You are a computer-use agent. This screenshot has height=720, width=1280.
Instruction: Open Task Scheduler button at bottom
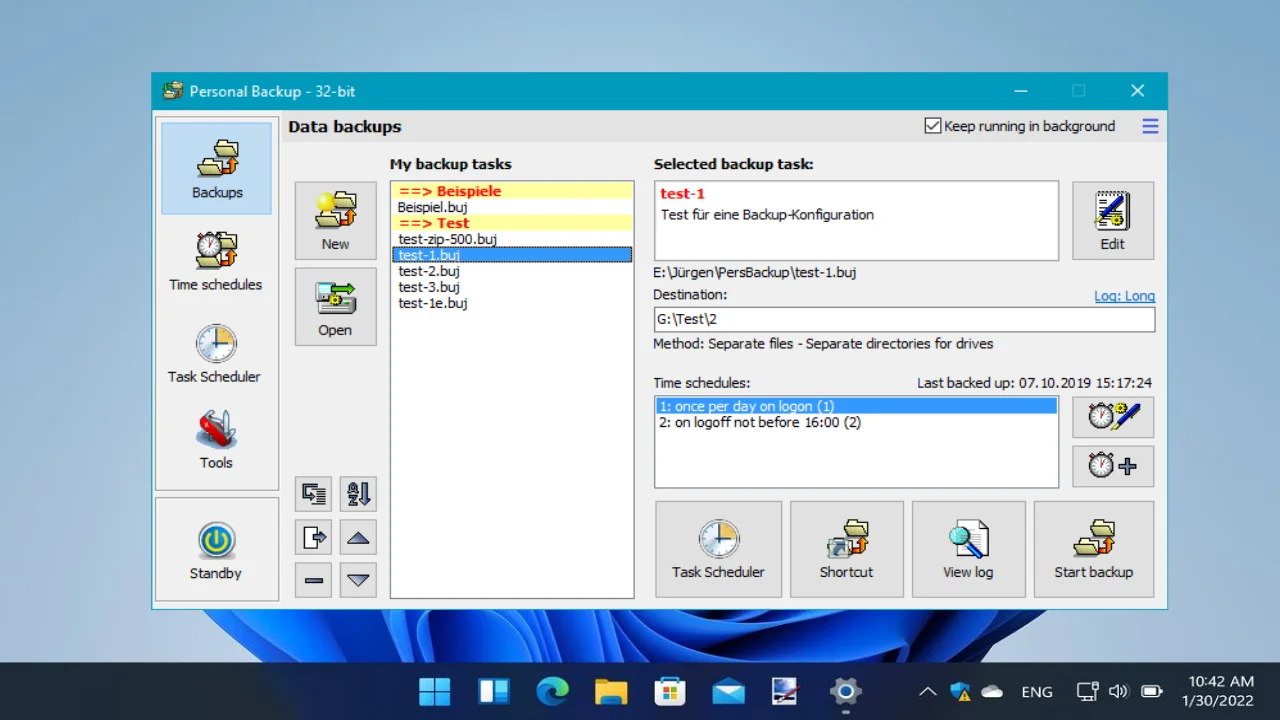(x=718, y=549)
